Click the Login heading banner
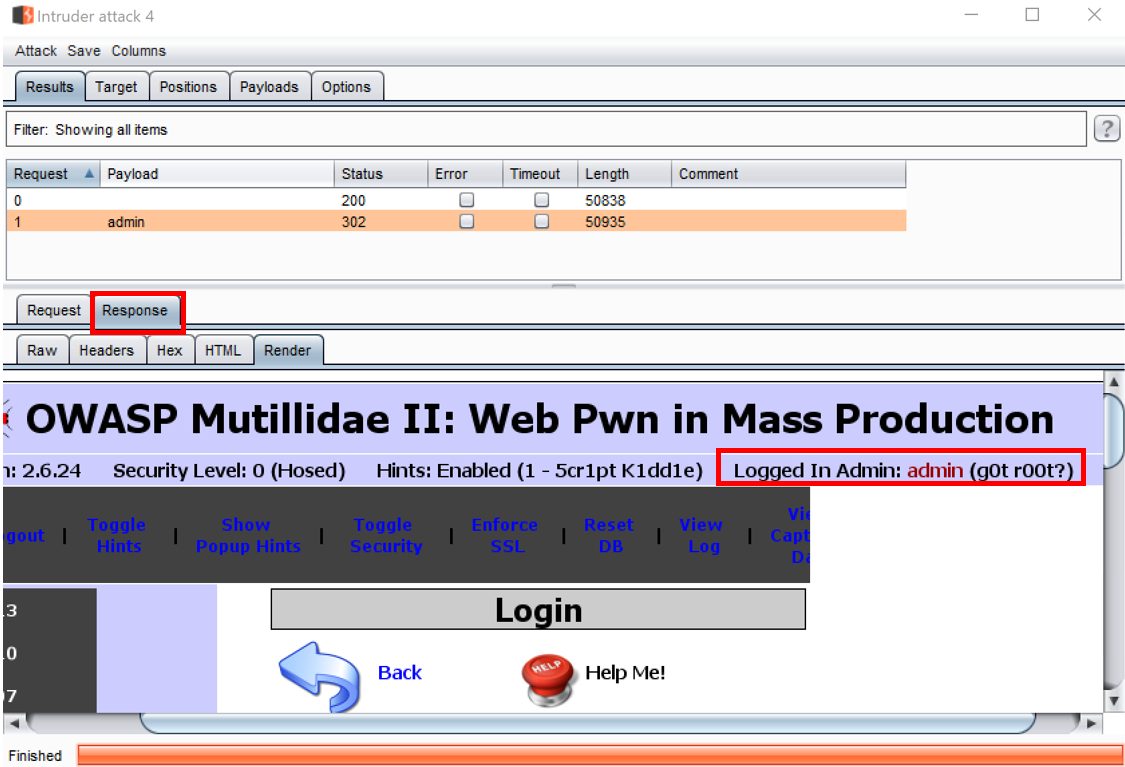The width and height of the screenshot is (1125, 767). coord(538,610)
